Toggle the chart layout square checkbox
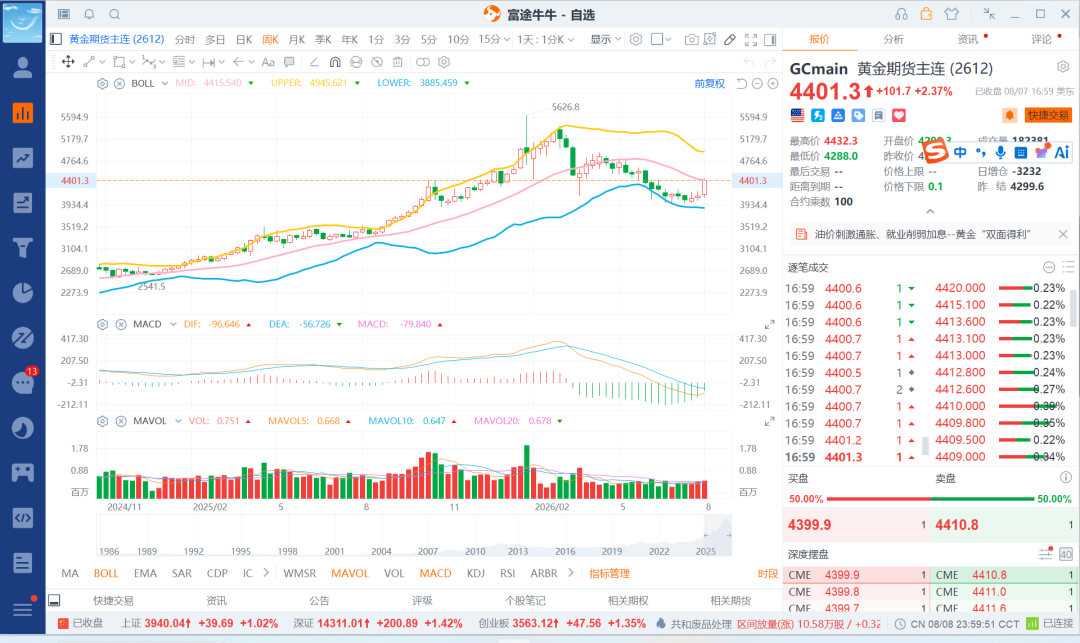The image size is (1080, 643). pos(656,39)
